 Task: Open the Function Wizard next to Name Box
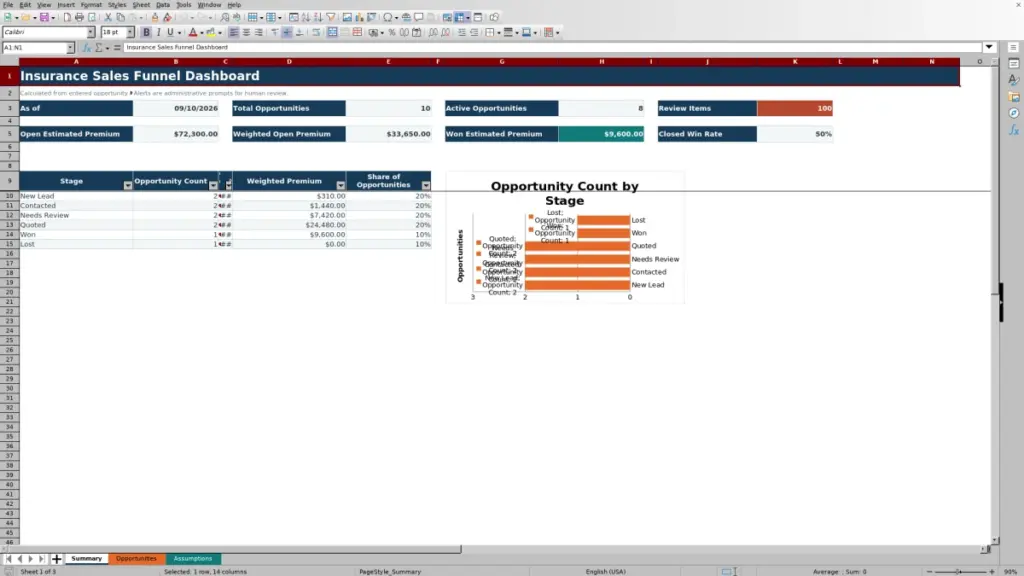coord(86,47)
